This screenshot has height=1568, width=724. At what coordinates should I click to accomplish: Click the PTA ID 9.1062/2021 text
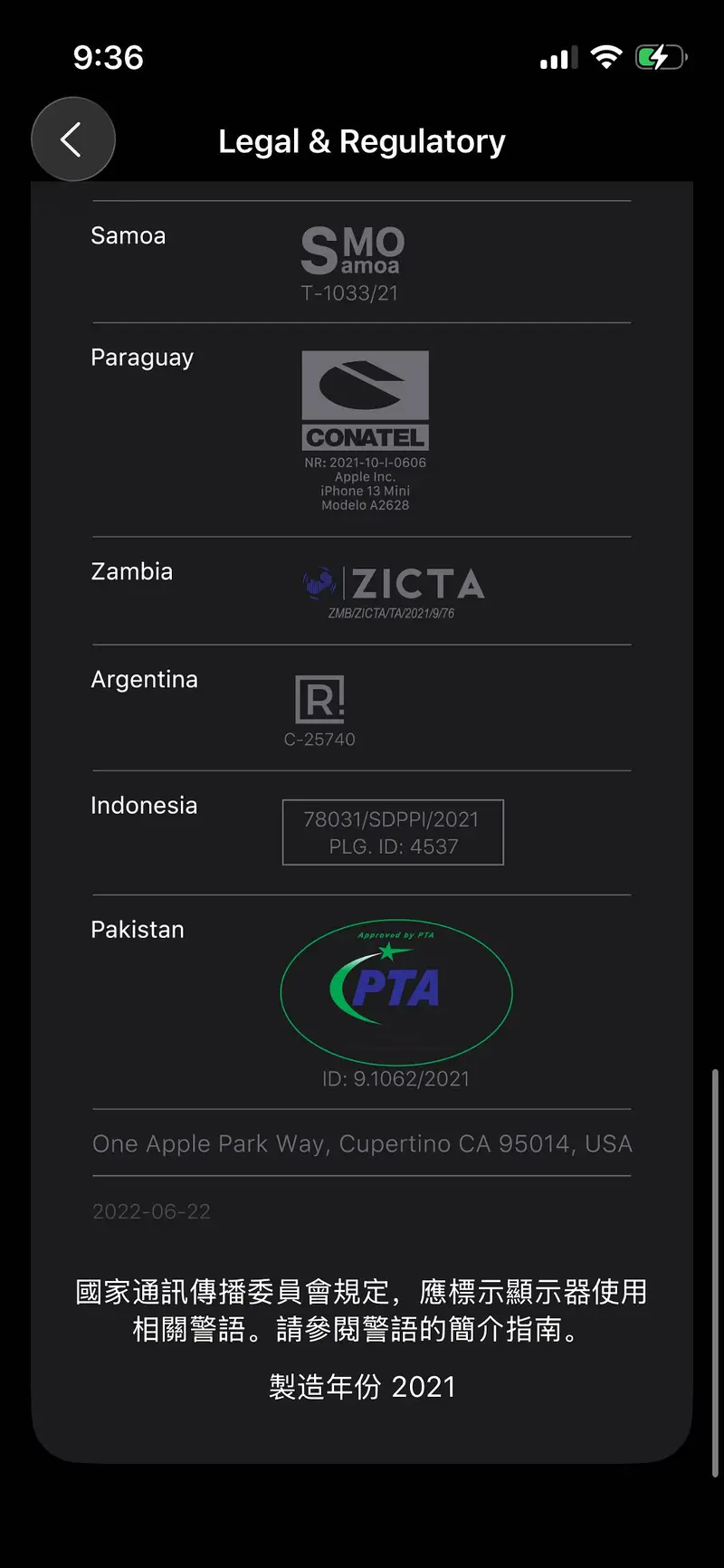pos(396,1078)
